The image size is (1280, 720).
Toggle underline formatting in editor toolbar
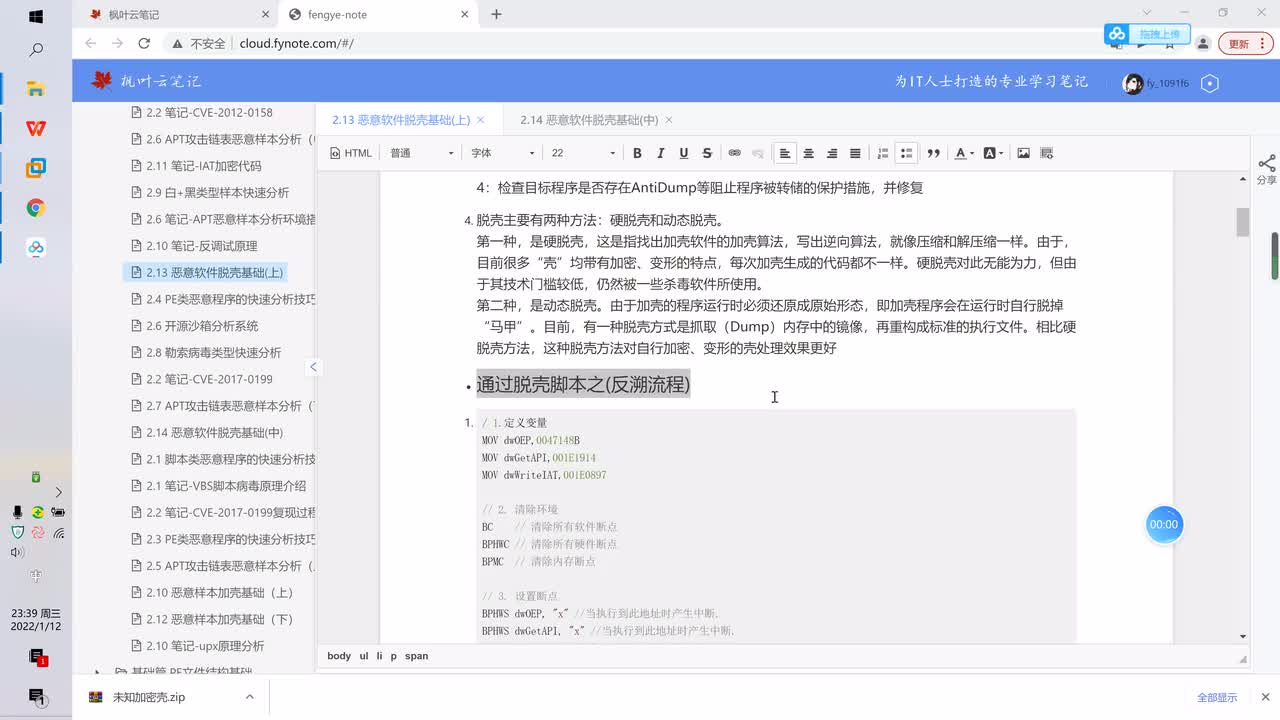coord(684,153)
